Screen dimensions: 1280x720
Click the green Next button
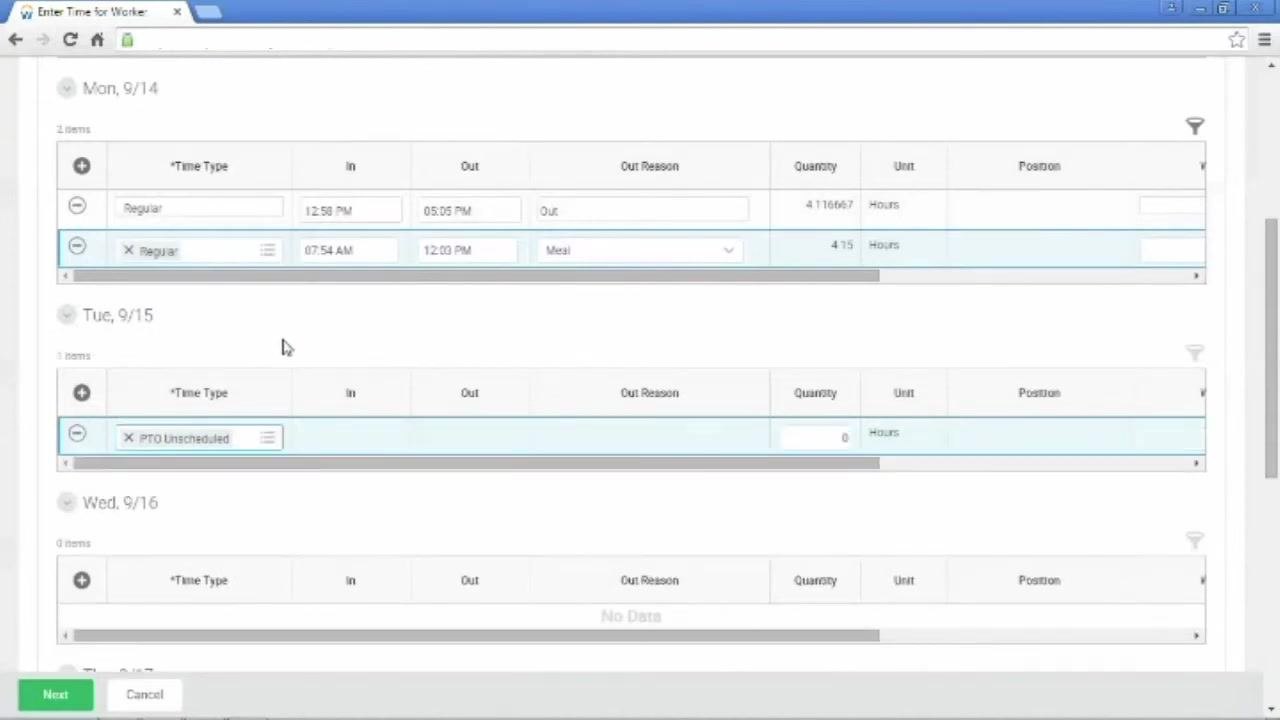pos(56,695)
